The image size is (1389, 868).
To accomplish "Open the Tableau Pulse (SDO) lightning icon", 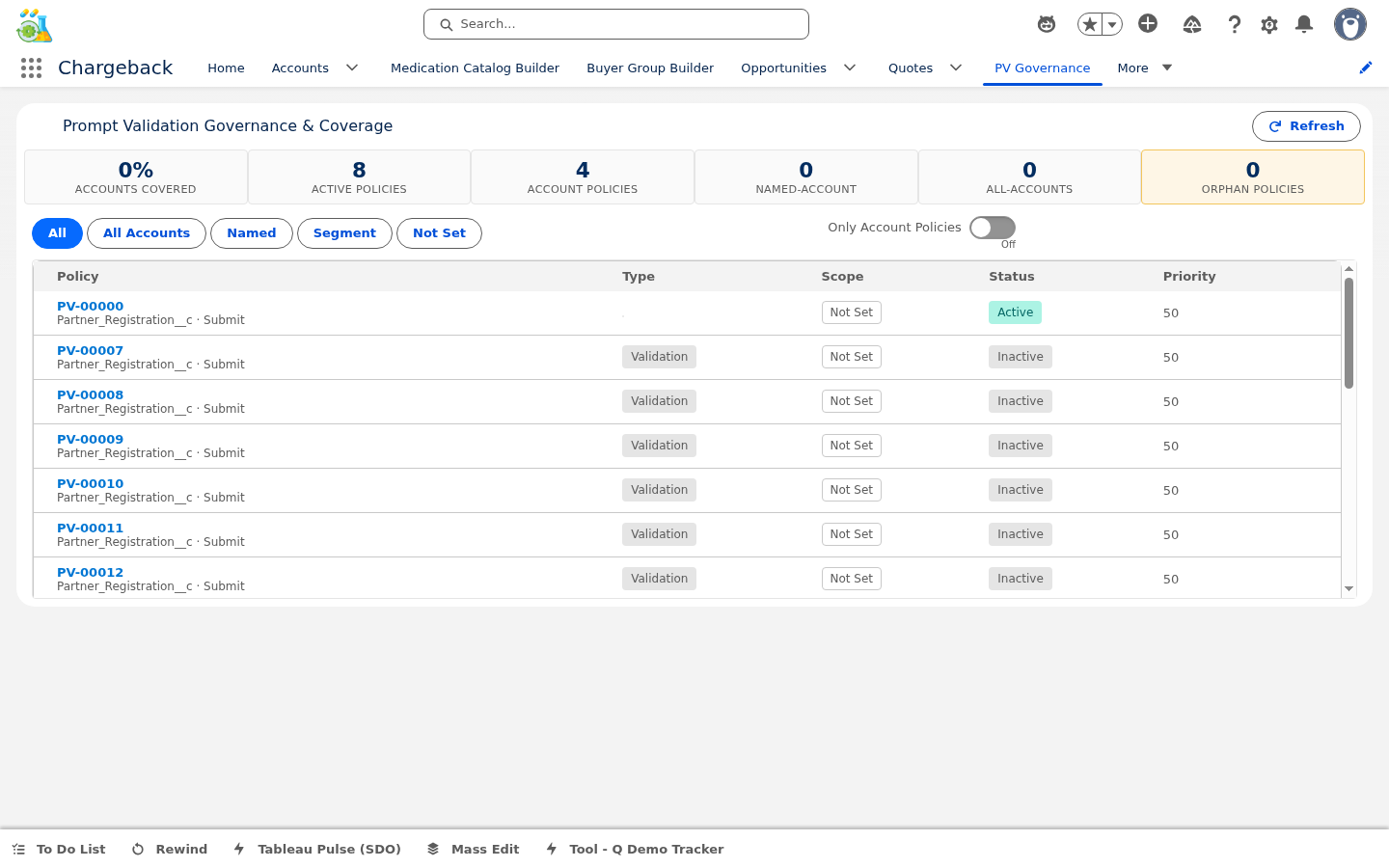I will [239, 849].
